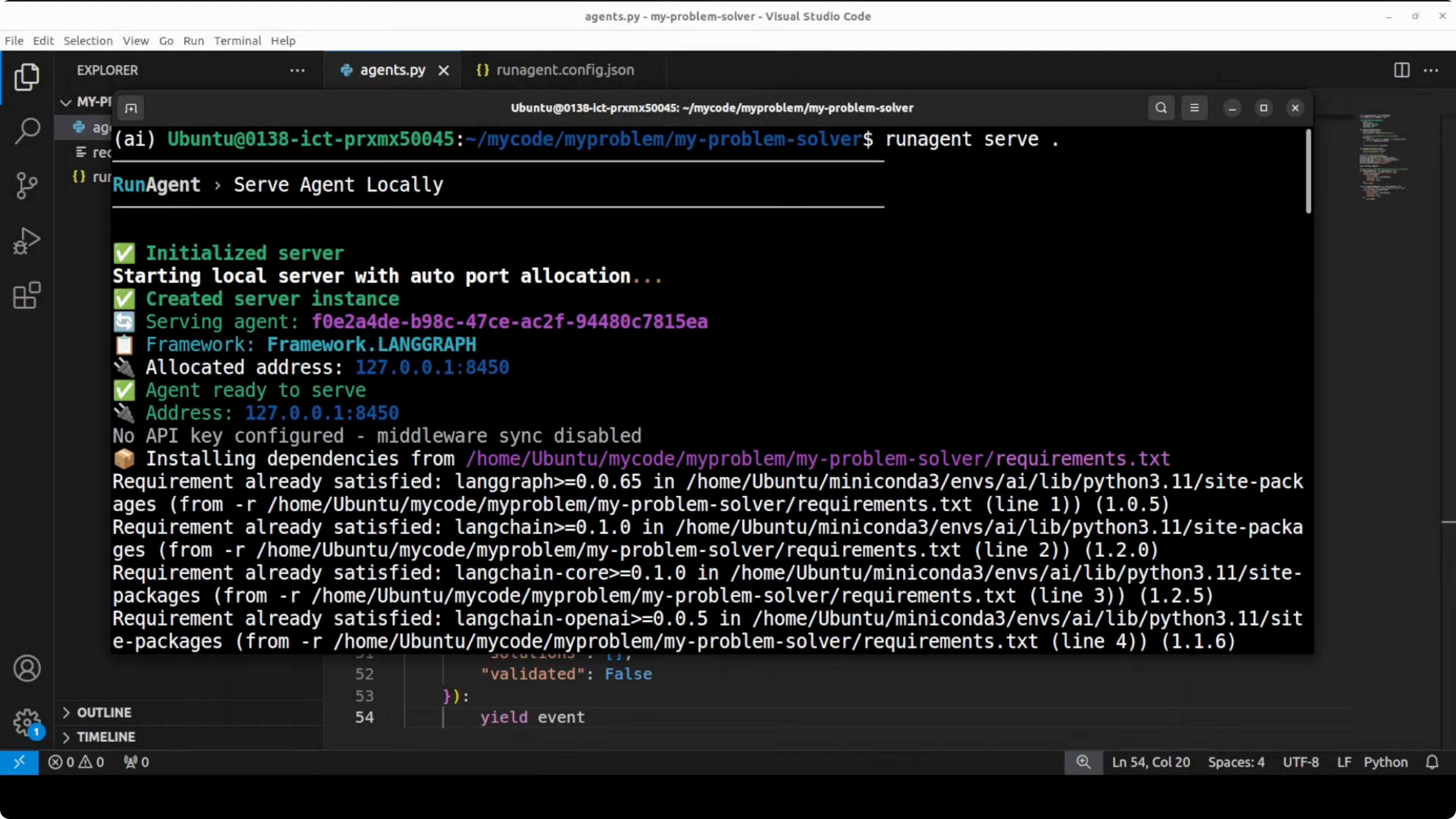Image resolution: width=1456 pixels, height=819 pixels.
Task: Click the terminal window scrollbar
Action: pos(1308,172)
